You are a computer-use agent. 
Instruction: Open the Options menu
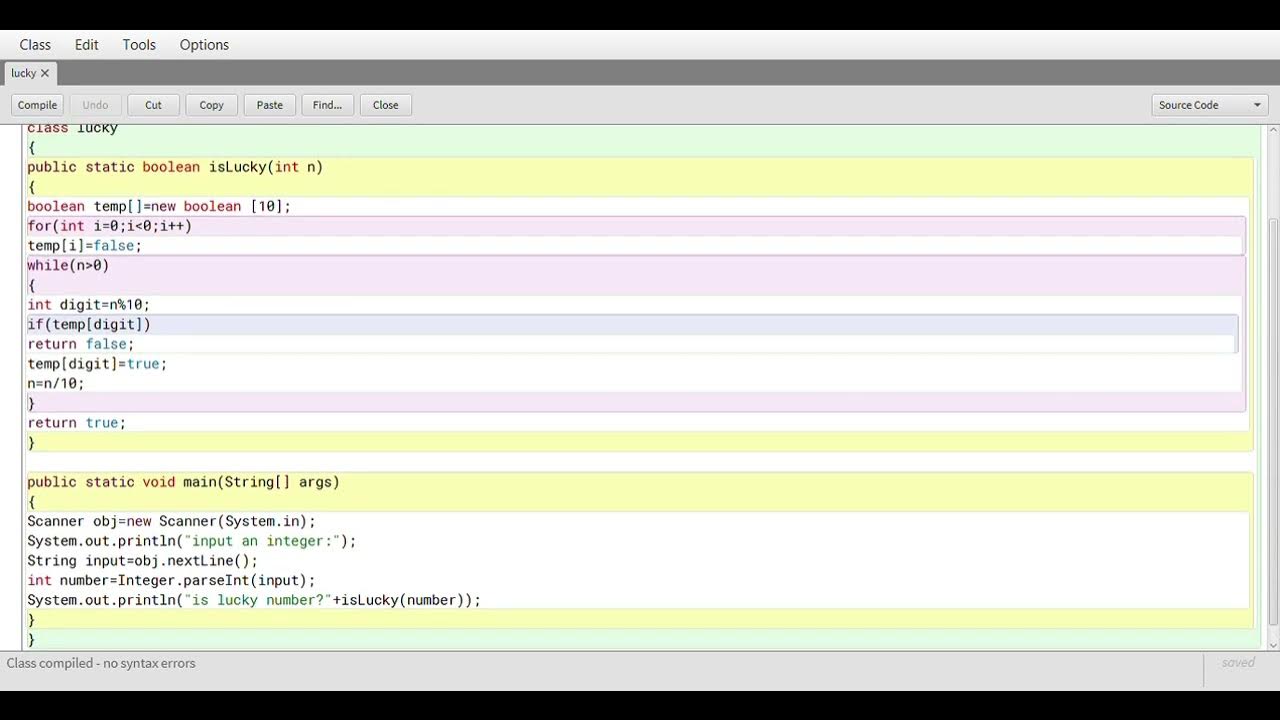coord(204,45)
